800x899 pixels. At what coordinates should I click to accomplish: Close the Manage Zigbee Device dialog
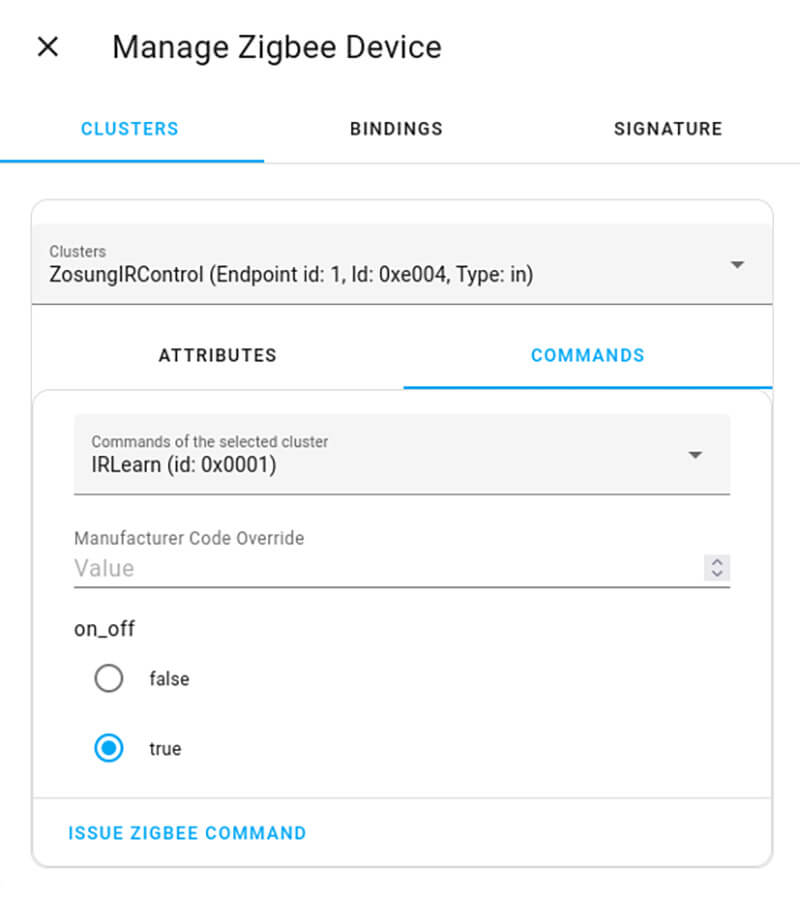point(48,47)
